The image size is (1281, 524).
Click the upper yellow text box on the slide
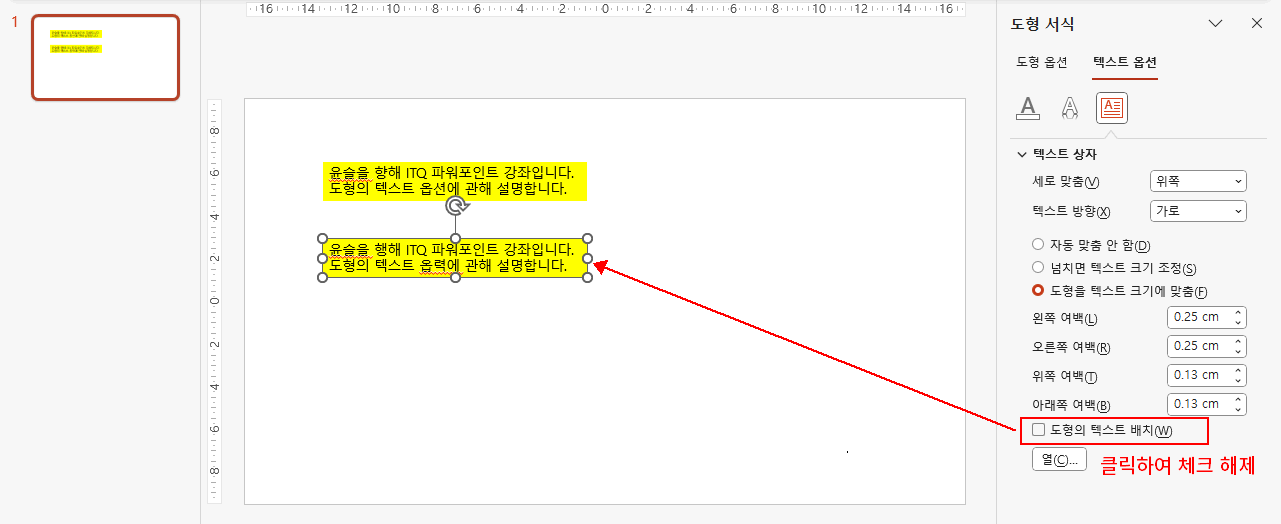(x=454, y=181)
